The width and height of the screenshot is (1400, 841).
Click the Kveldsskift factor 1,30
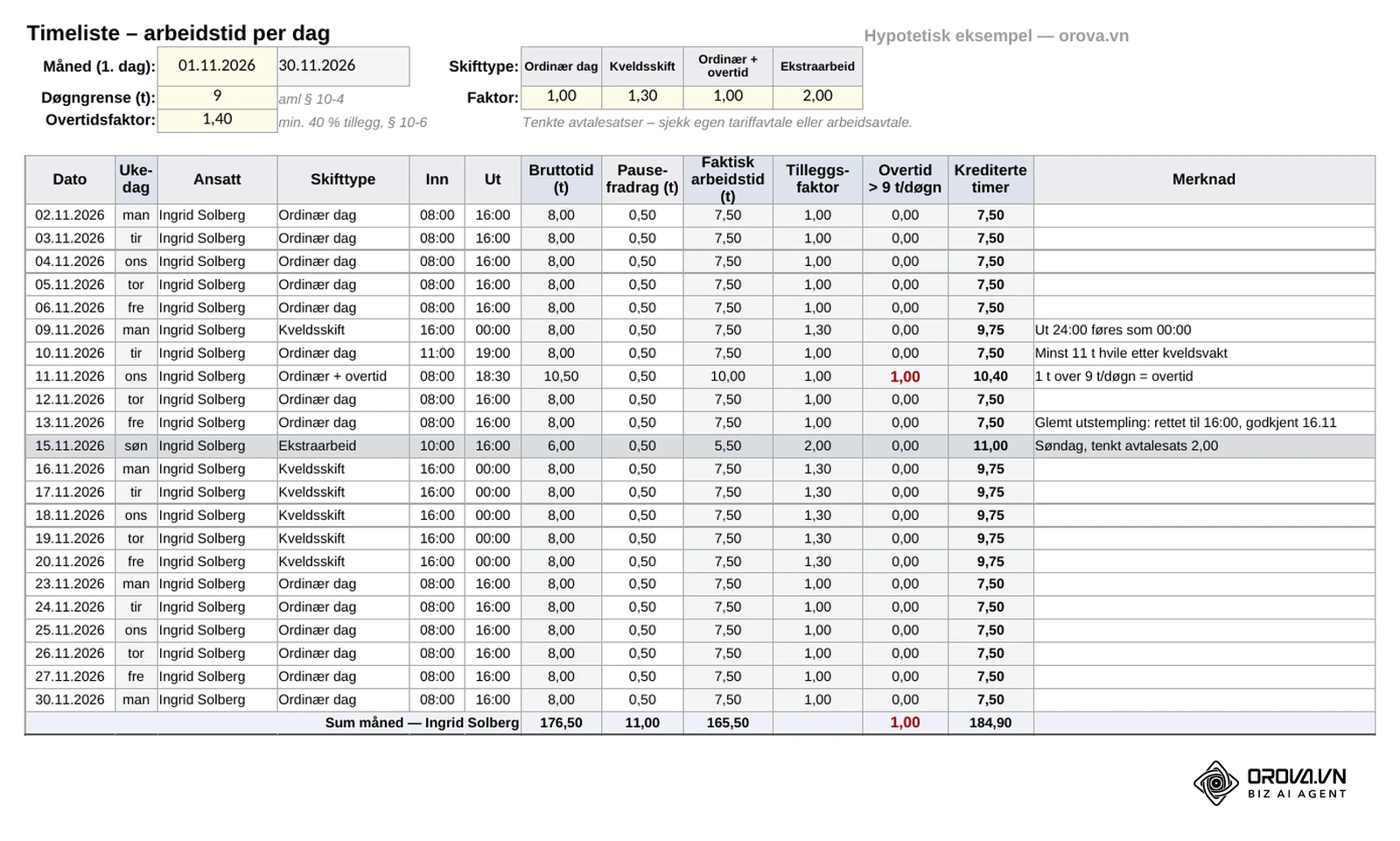(642, 97)
